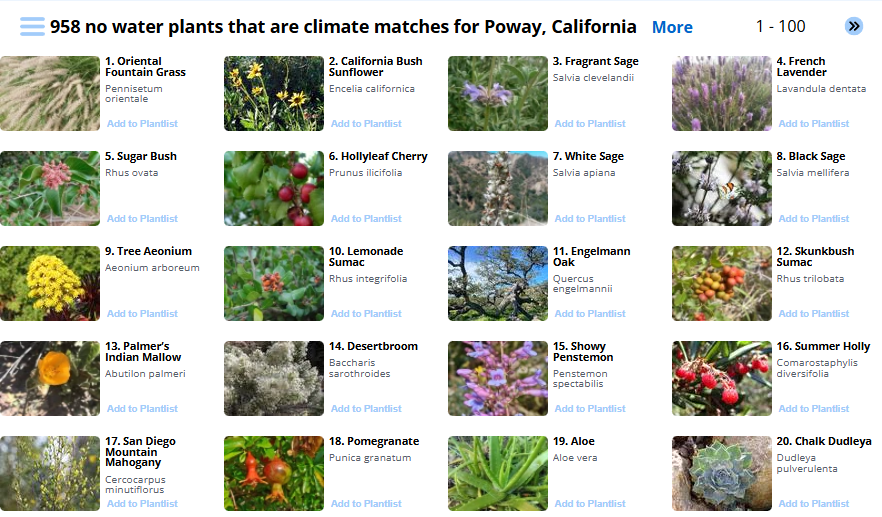This screenshot has width=882, height=517.
Task: Add Black Sage to Plantlist
Action: pos(814,219)
